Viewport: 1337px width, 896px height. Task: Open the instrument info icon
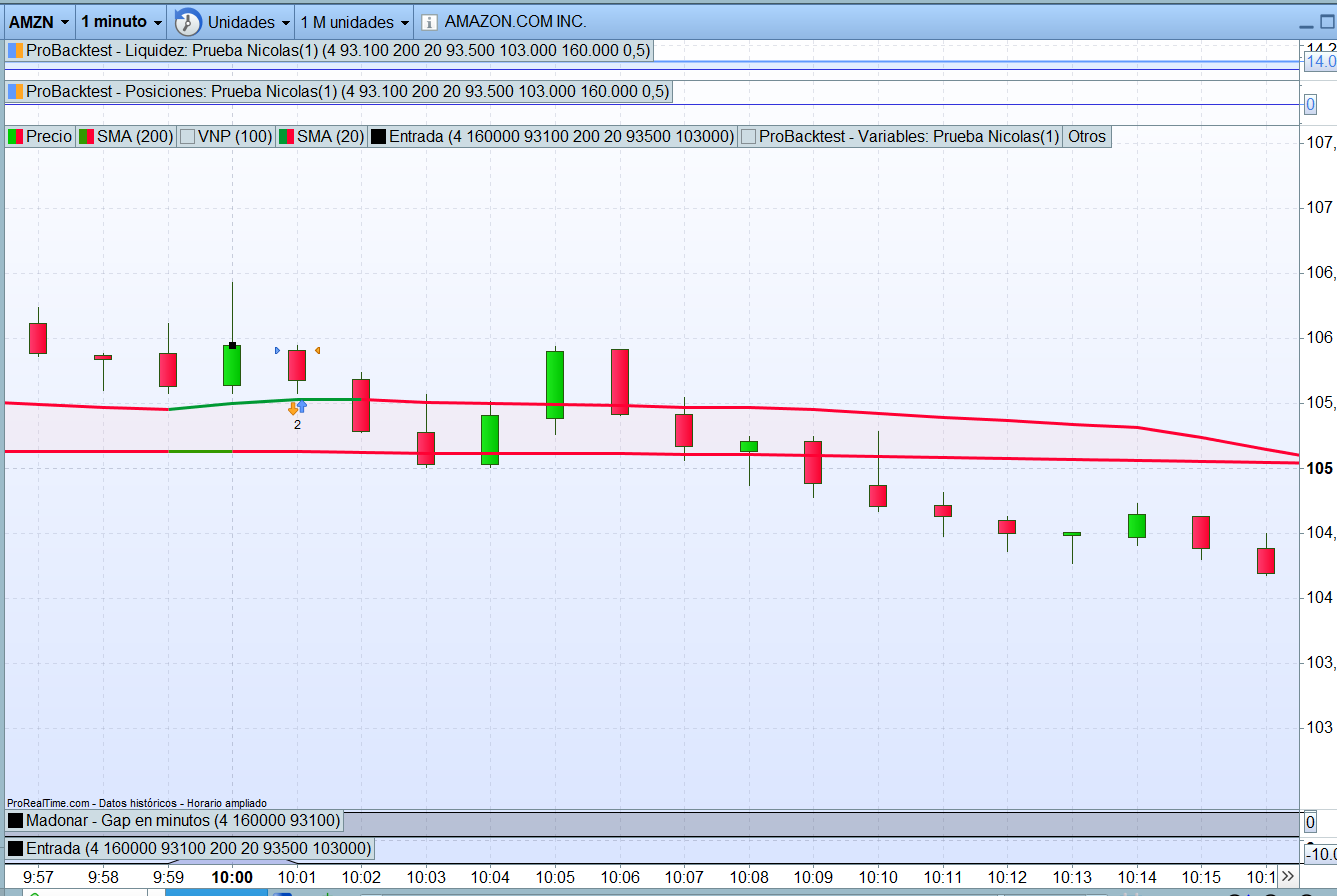(429, 22)
